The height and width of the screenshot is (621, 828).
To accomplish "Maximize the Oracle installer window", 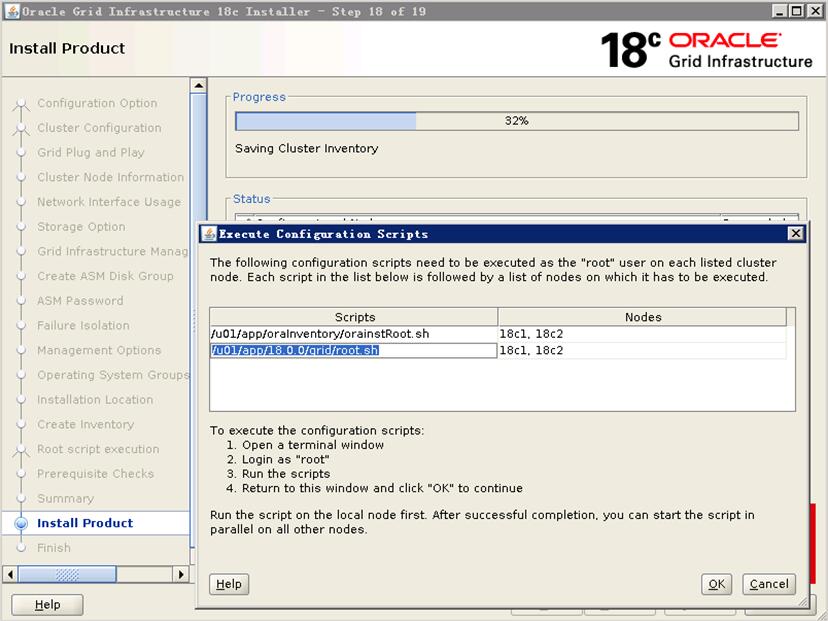I will click(797, 11).
